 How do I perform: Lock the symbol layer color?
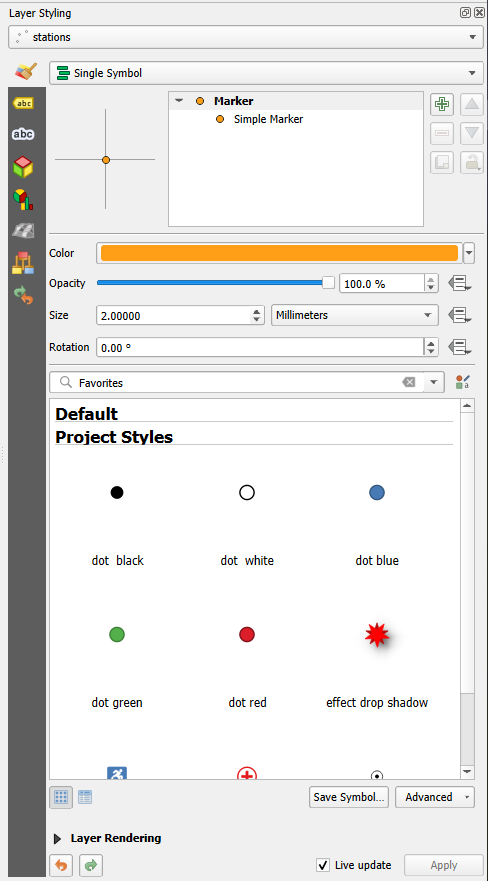pos(472,162)
